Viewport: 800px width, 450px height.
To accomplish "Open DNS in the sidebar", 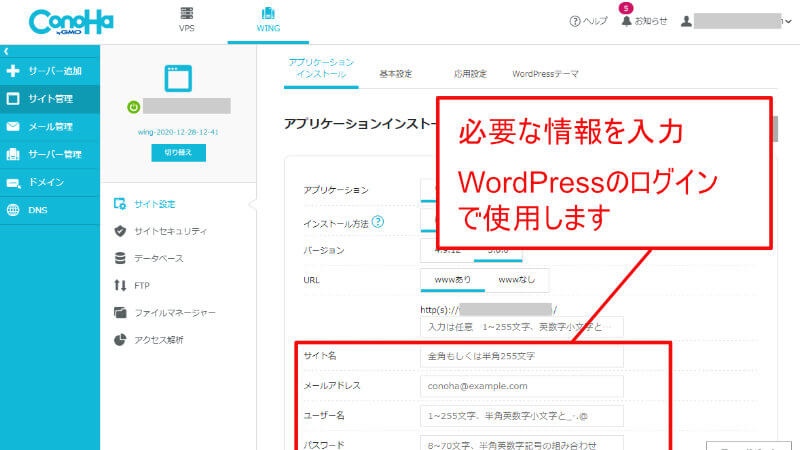I will point(50,210).
